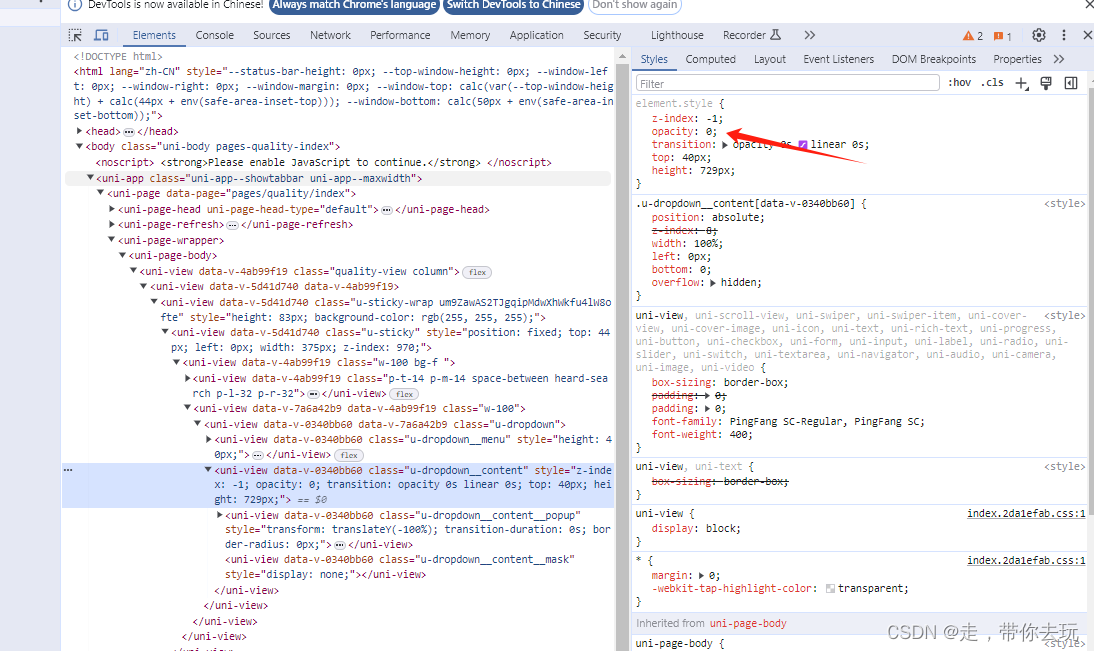Expand the uni-page-refresh node
Viewport: 1094px width, 651px height.
pos(112,224)
